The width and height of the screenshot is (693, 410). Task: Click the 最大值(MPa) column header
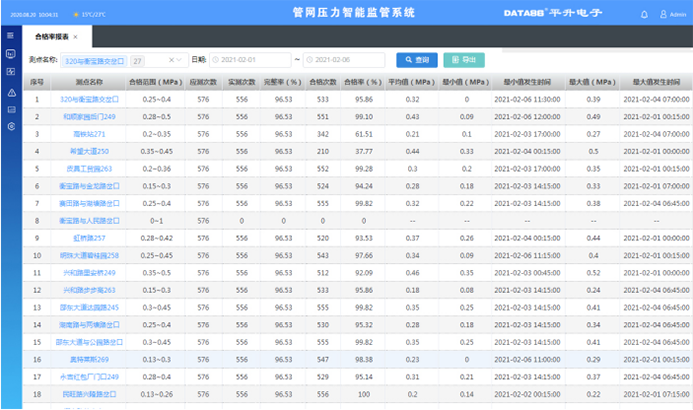(592, 82)
